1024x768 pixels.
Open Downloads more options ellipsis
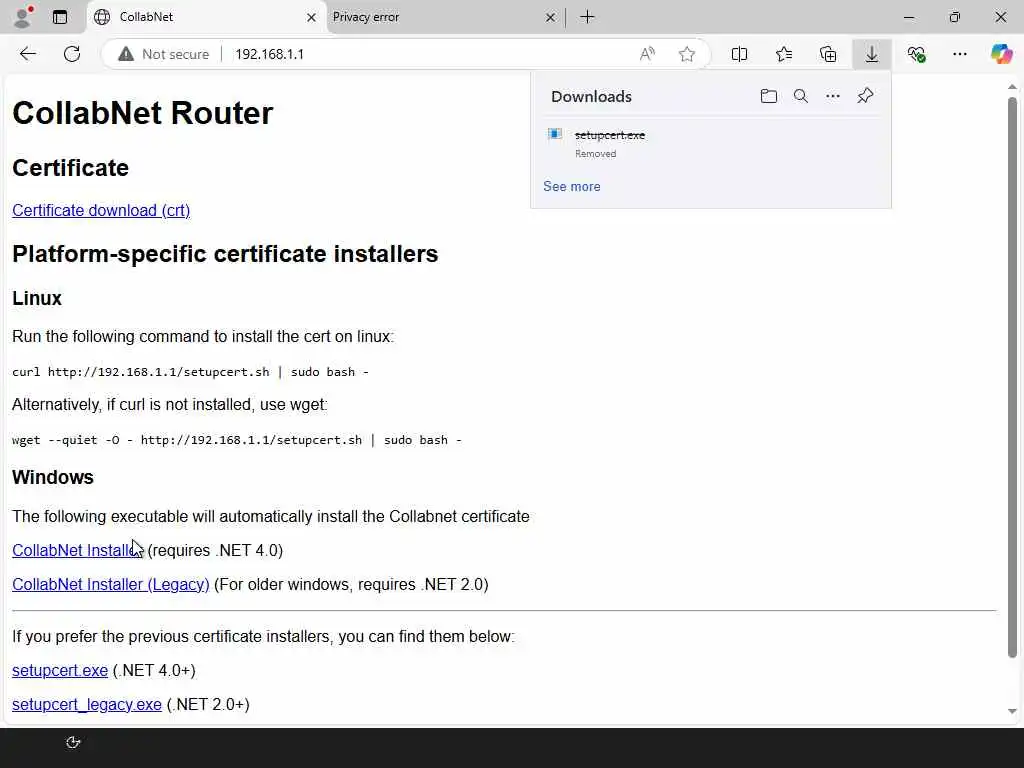point(833,97)
